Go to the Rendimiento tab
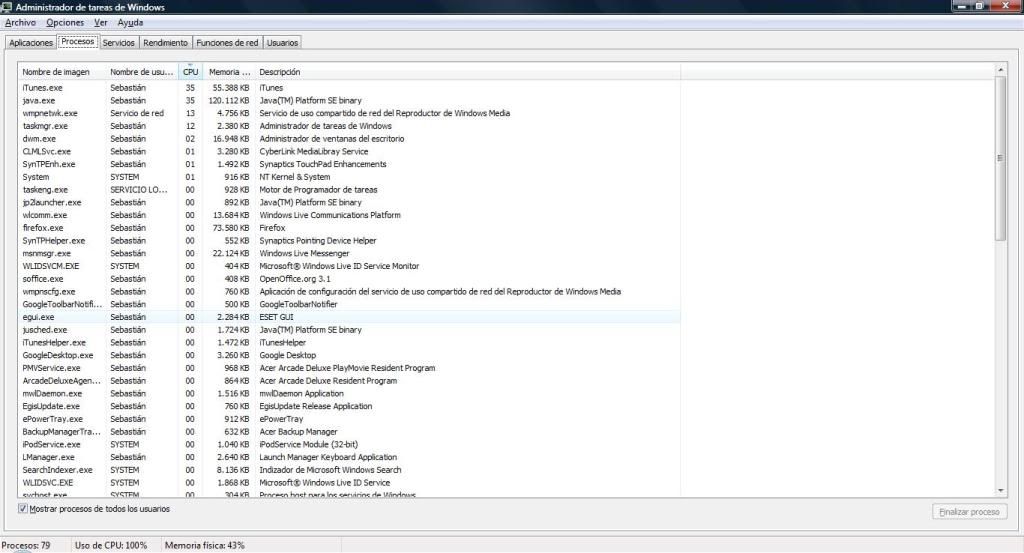1024x553 pixels. point(165,43)
